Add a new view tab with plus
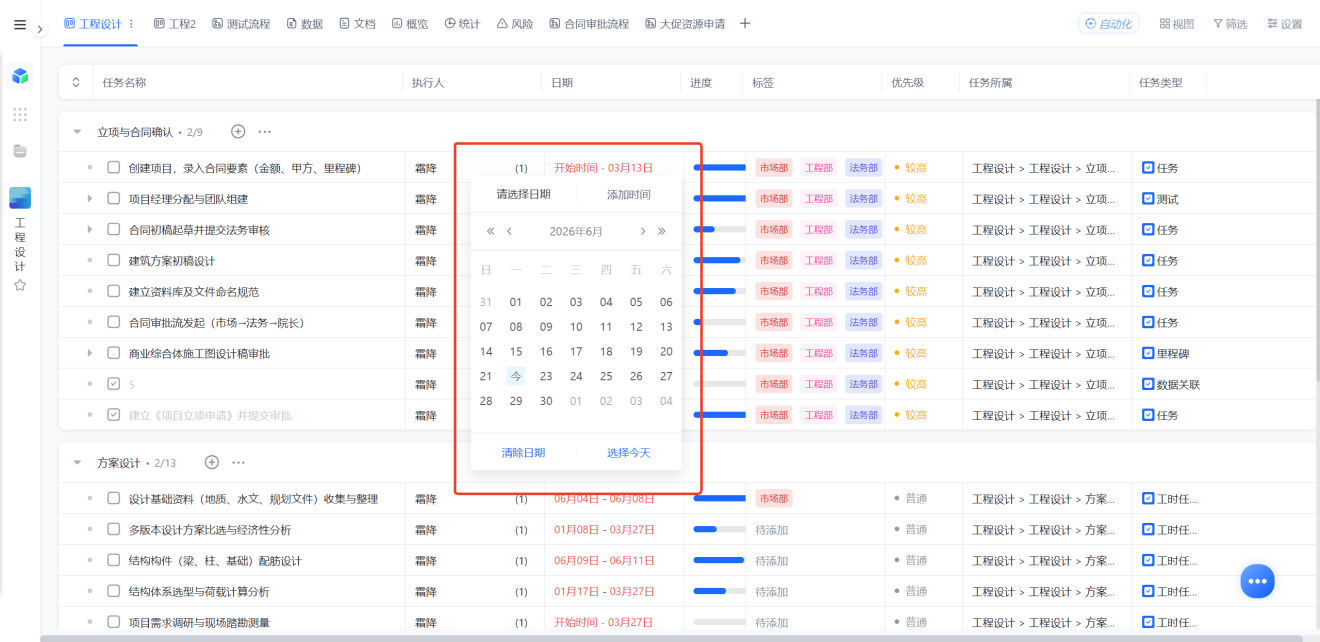 (745, 24)
